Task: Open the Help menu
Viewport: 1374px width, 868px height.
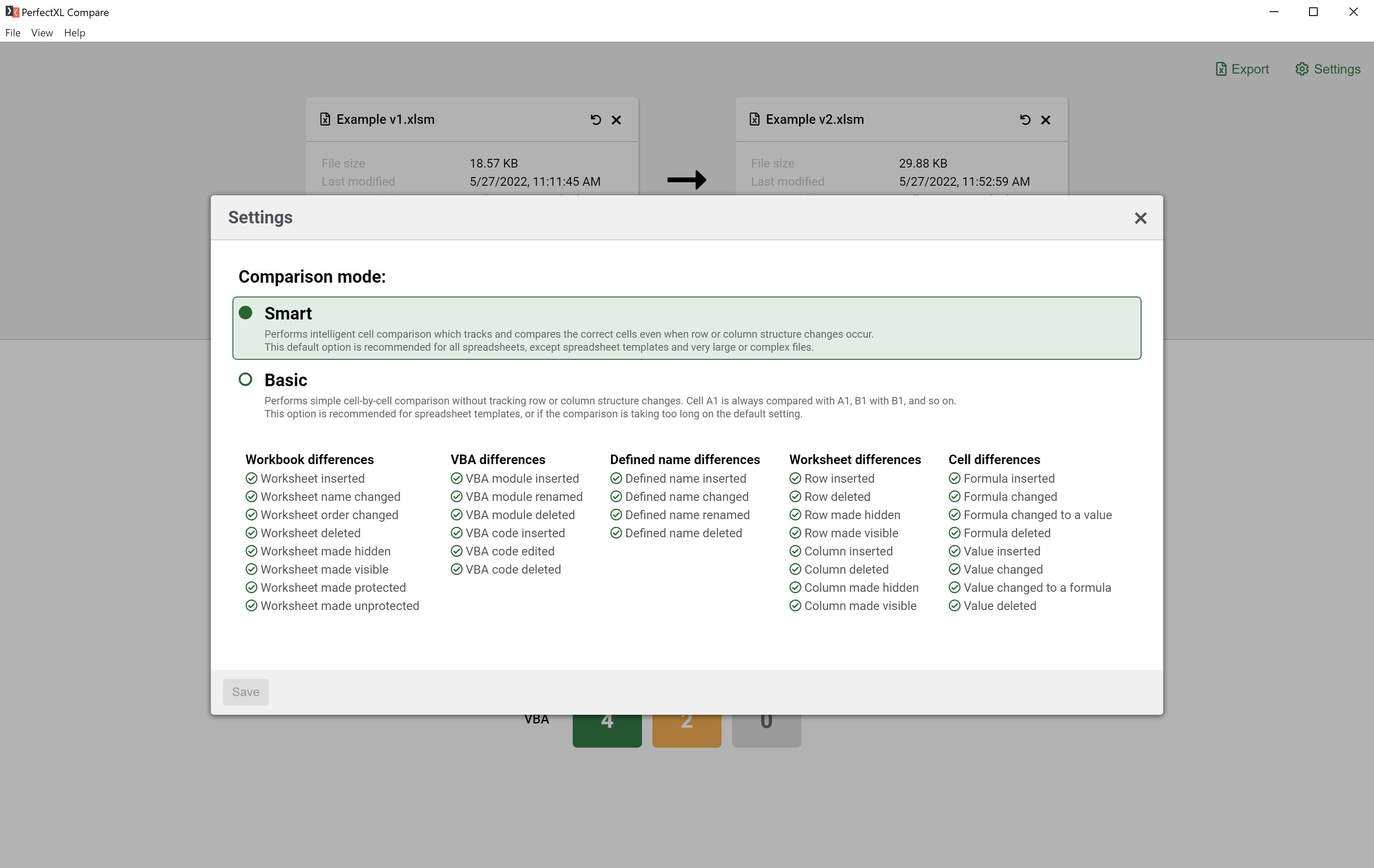Action: [x=75, y=33]
